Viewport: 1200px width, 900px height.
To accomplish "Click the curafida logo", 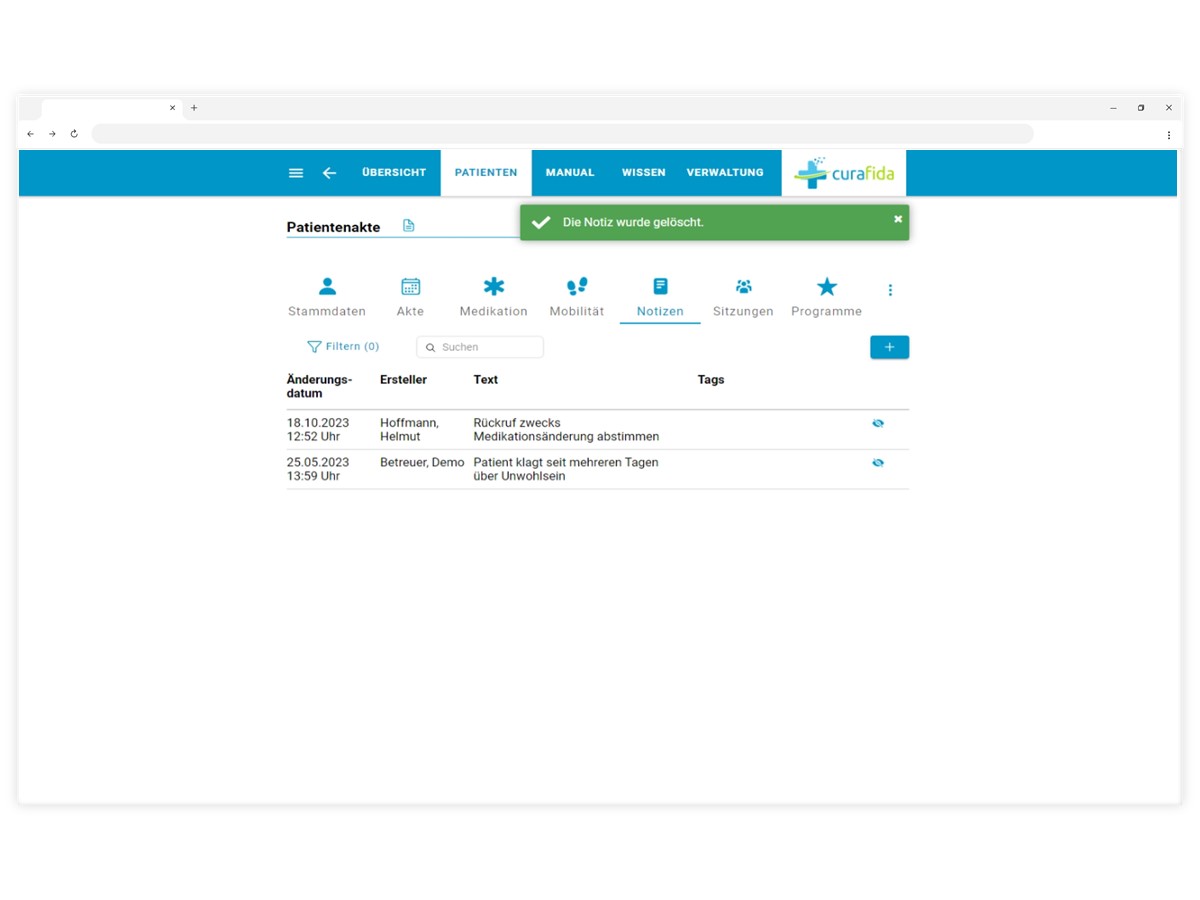I will pyautogui.click(x=844, y=173).
